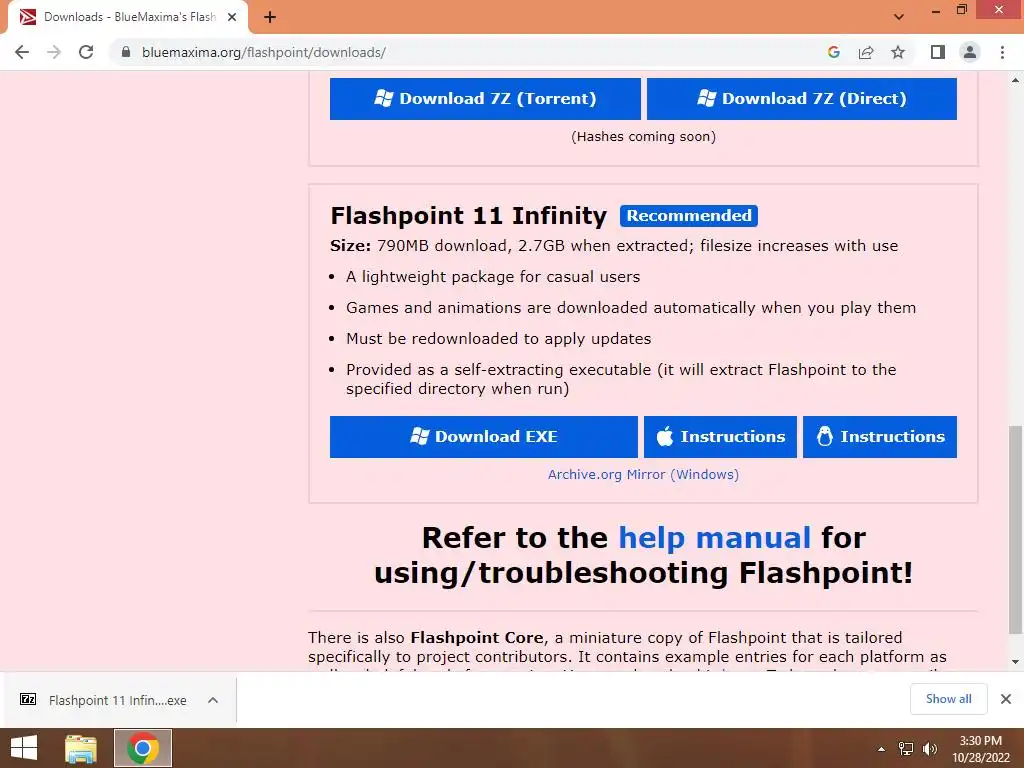Open the Archive.org Mirror (Windows) link
This screenshot has height=768, width=1024.
click(x=643, y=475)
